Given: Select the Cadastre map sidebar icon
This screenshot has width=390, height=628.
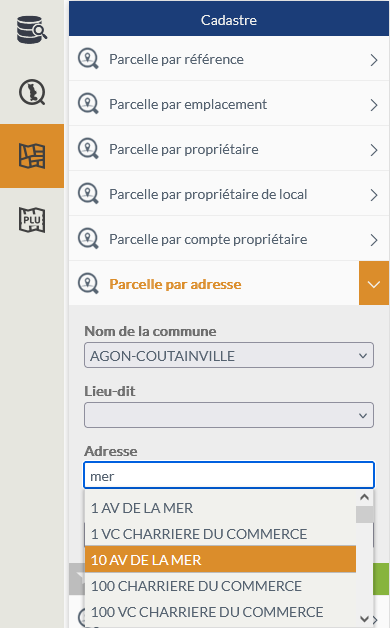Looking at the screenshot, I should pyautogui.click(x=32, y=156).
